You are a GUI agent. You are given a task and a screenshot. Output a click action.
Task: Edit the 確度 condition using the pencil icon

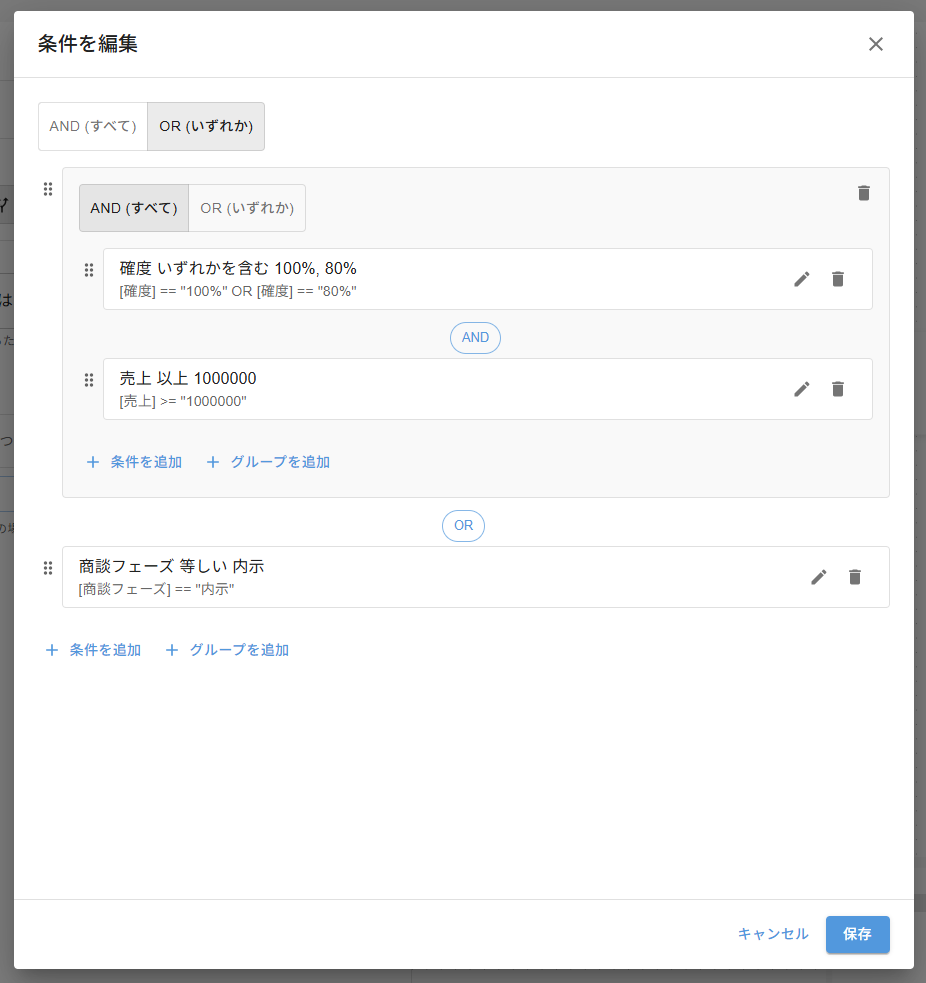coord(802,279)
